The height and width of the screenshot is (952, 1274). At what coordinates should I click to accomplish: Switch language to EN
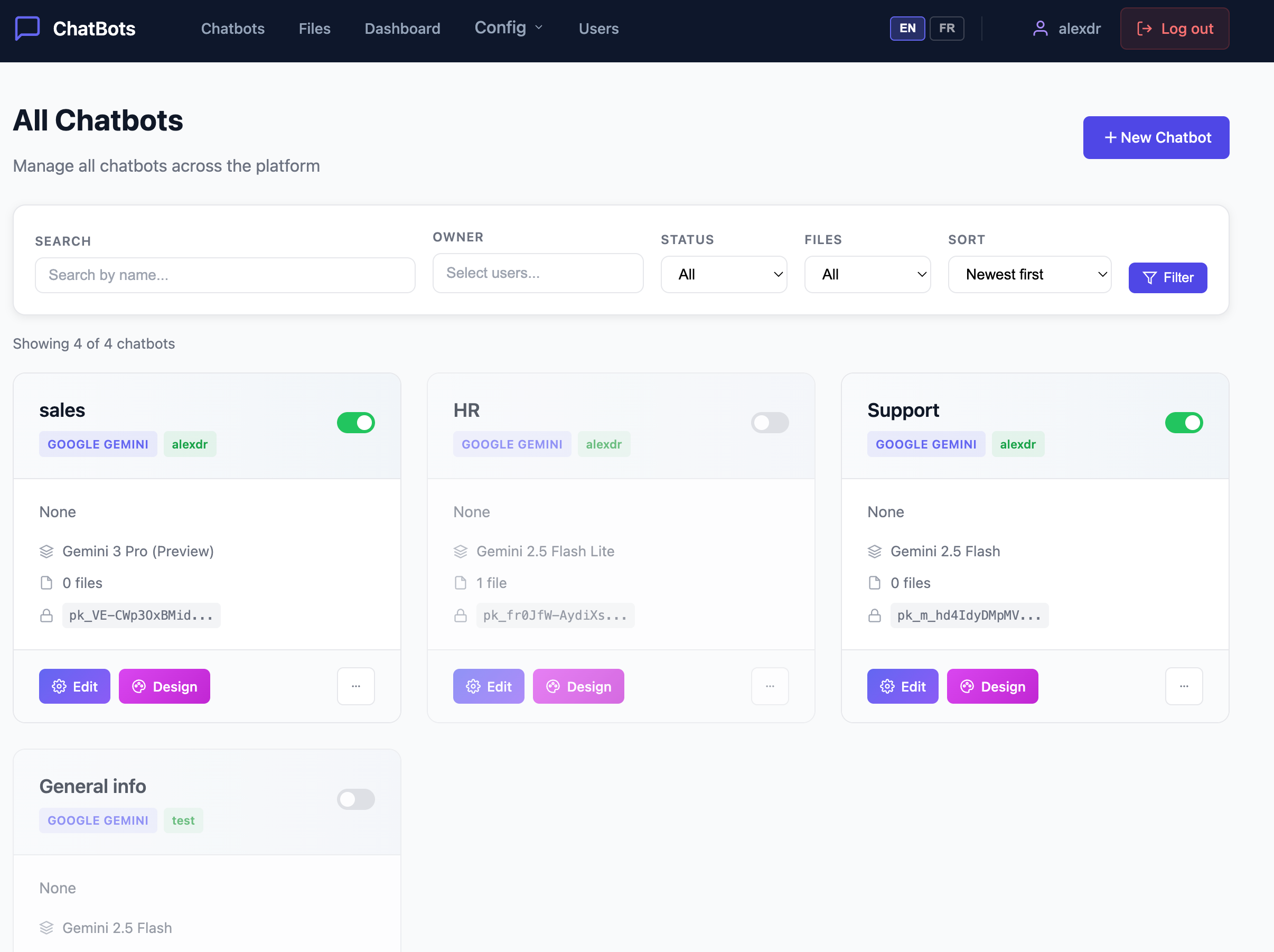coord(907,28)
